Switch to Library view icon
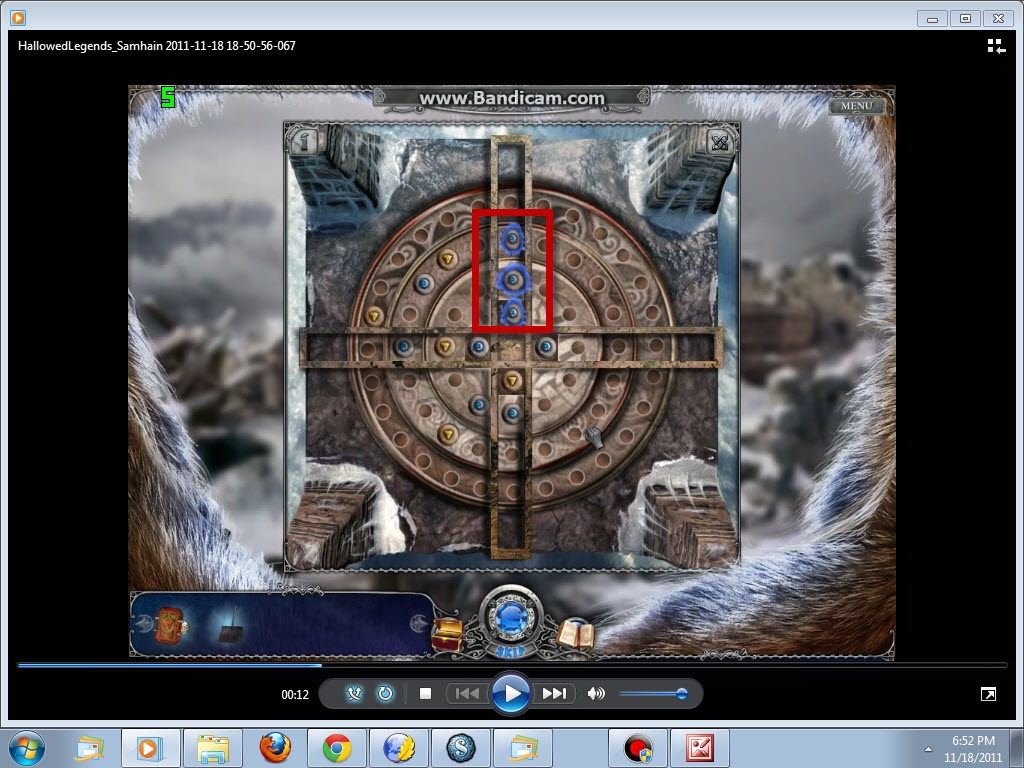 pyautogui.click(x=995, y=45)
